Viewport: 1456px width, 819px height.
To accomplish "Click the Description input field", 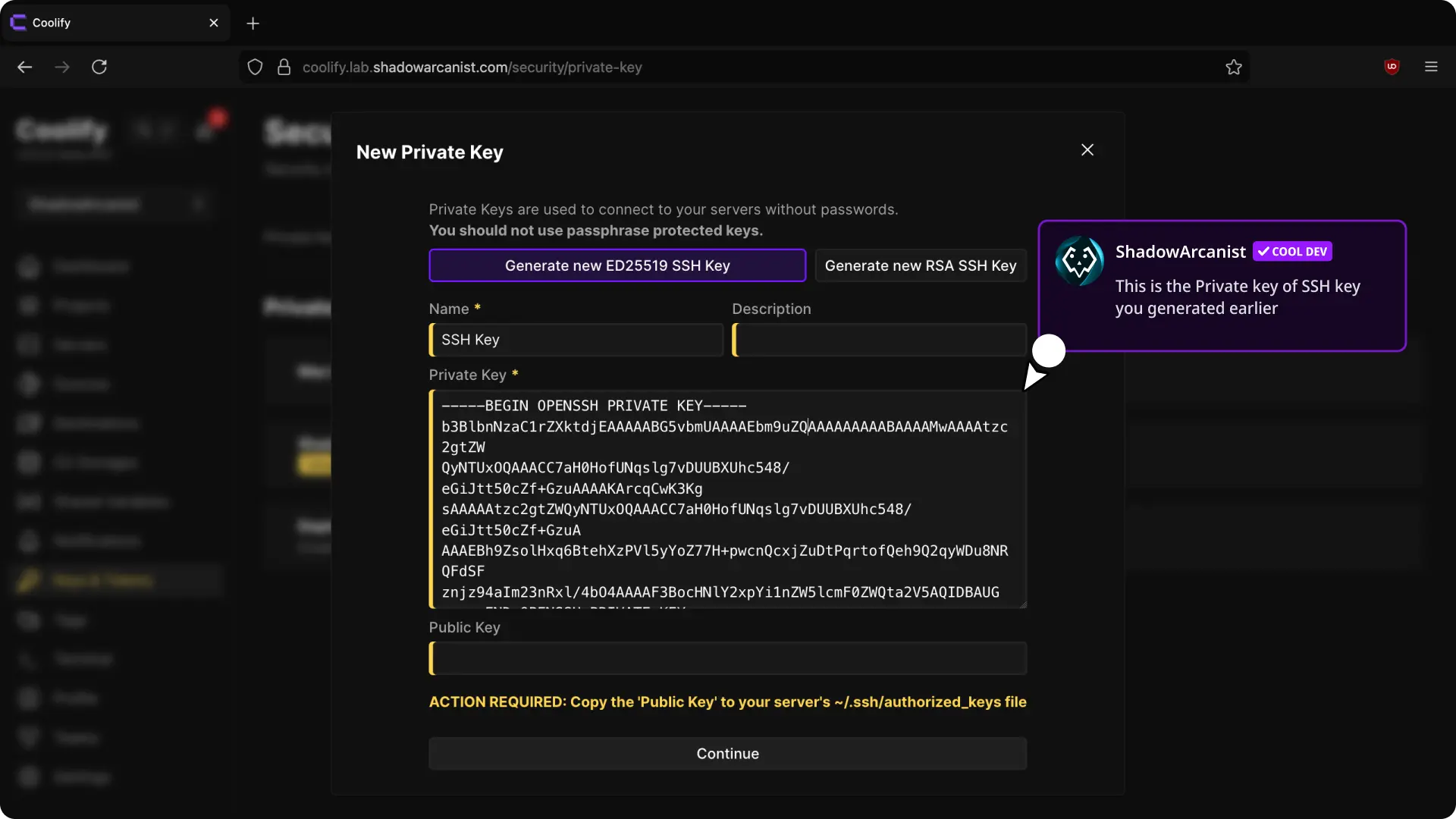I will click(x=880, y=340).
